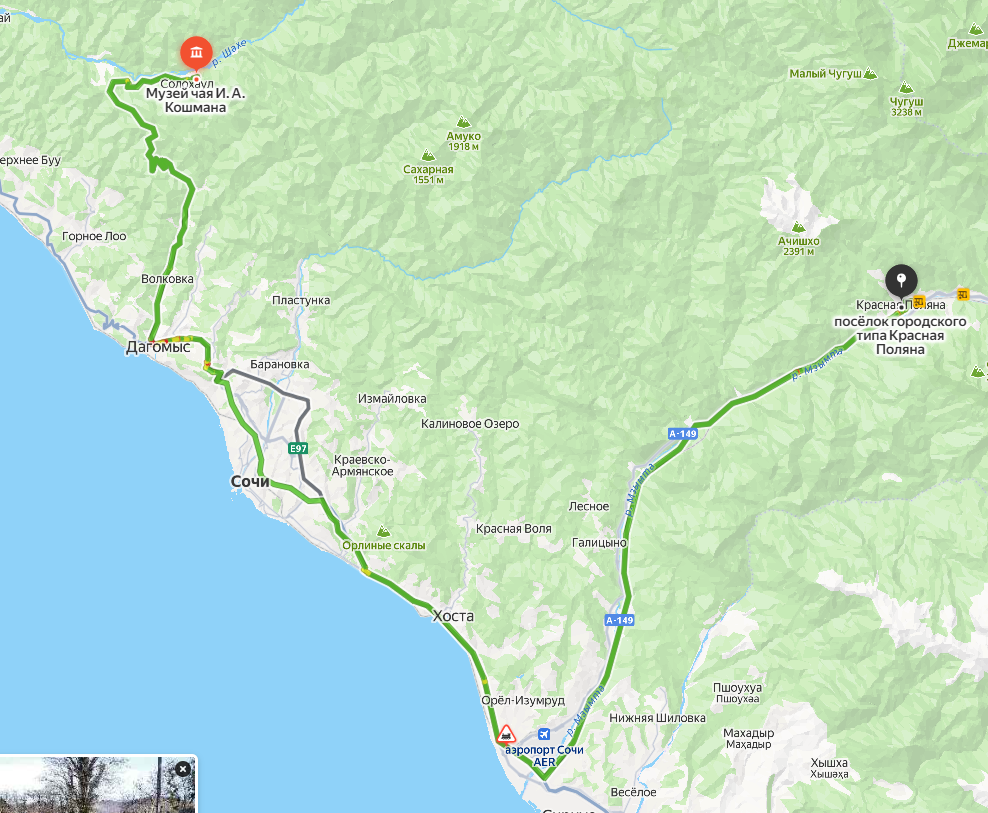Click the upper A-149 road shield
Viewport: 988px width, 813px height.
tap(683, 434)
